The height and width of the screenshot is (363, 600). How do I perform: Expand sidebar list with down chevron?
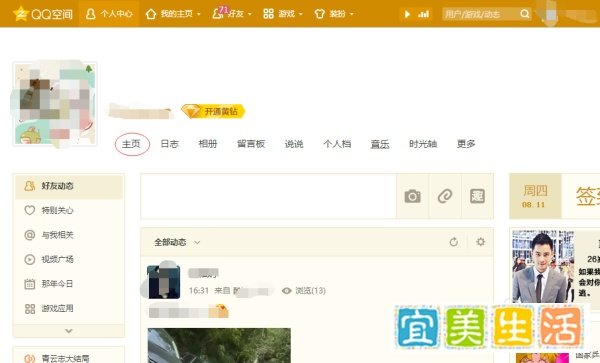pyautogui.click(x=69, y=331)
